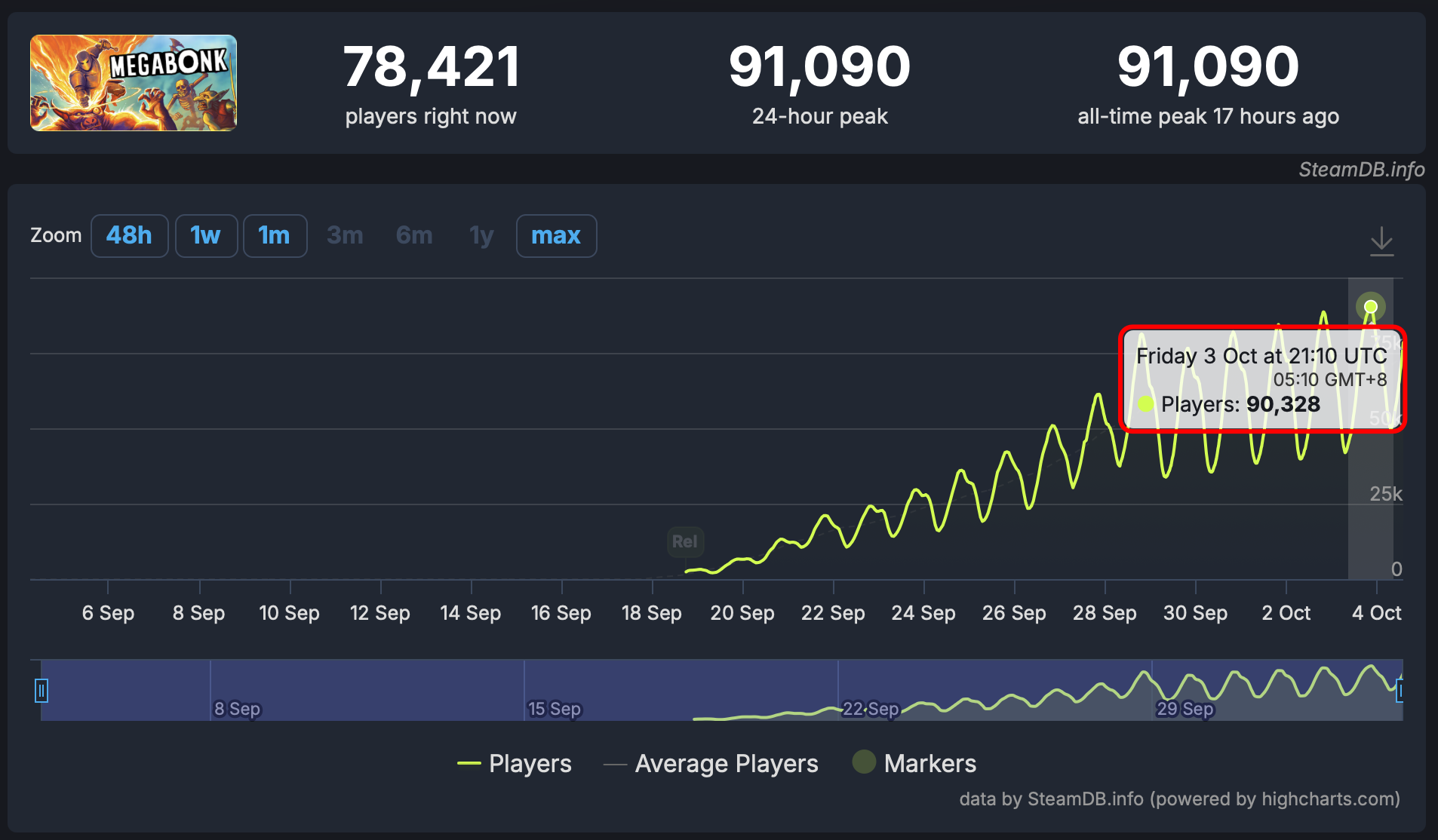Click the Players yellow line legend icon
1438x840 pixels.
(469, 764)
